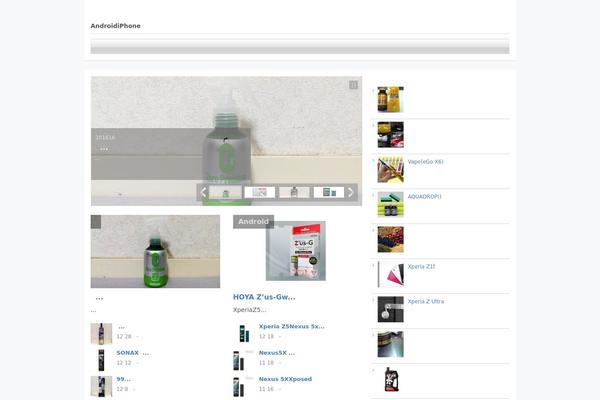Open the green bottle featured article image
Viewport: 600px width, 400px height.
(x=155, y=251)
